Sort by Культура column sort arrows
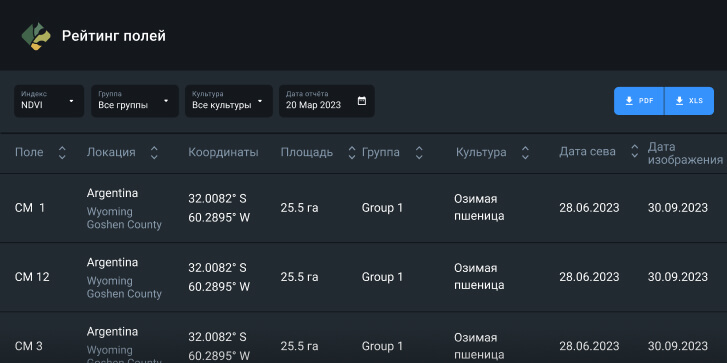The image size is (727, 363). click(525, 153)
